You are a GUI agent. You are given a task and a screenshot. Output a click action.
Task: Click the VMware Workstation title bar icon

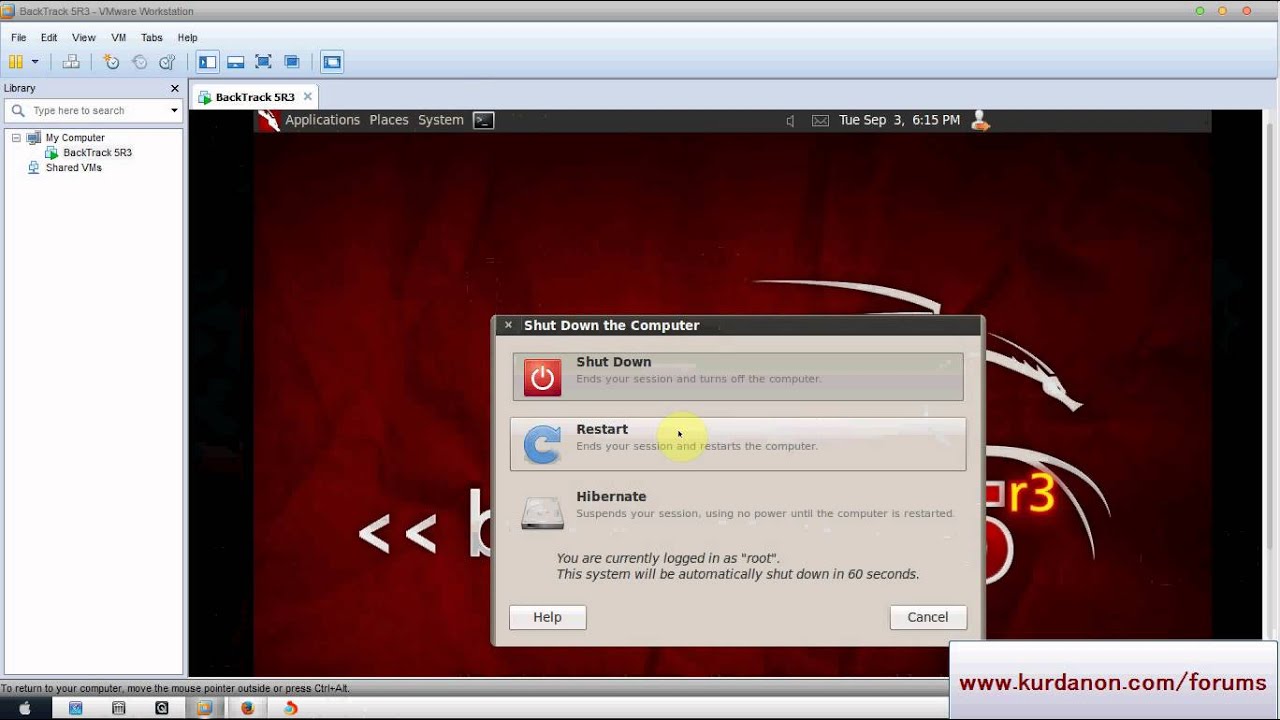[x=9, y=11]
